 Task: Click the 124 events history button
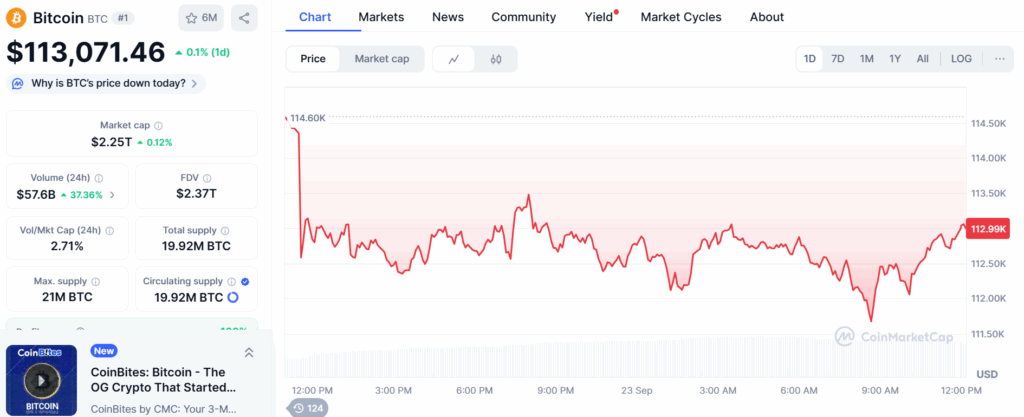309,408
